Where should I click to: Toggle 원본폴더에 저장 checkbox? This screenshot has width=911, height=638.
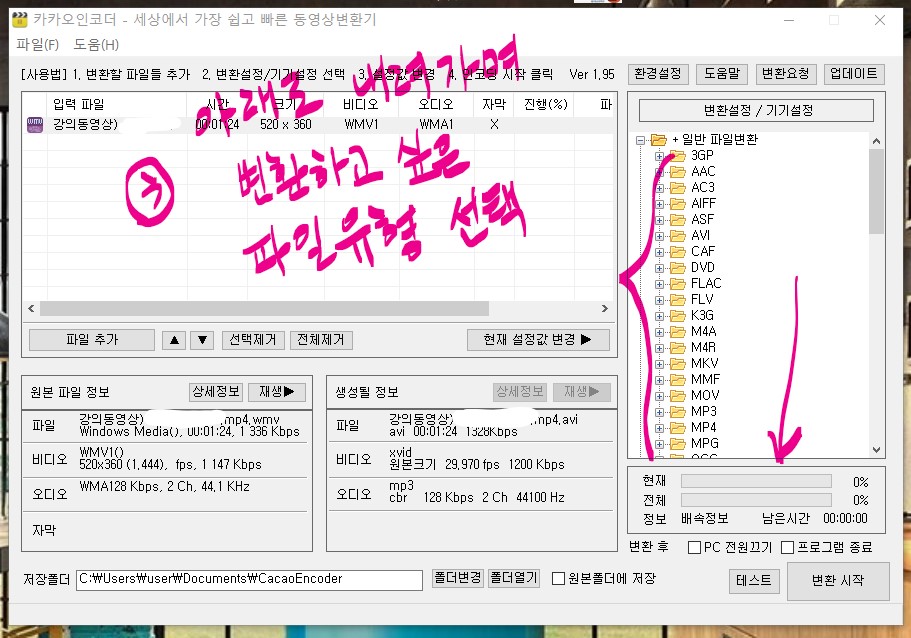click(x=558, y=579)
